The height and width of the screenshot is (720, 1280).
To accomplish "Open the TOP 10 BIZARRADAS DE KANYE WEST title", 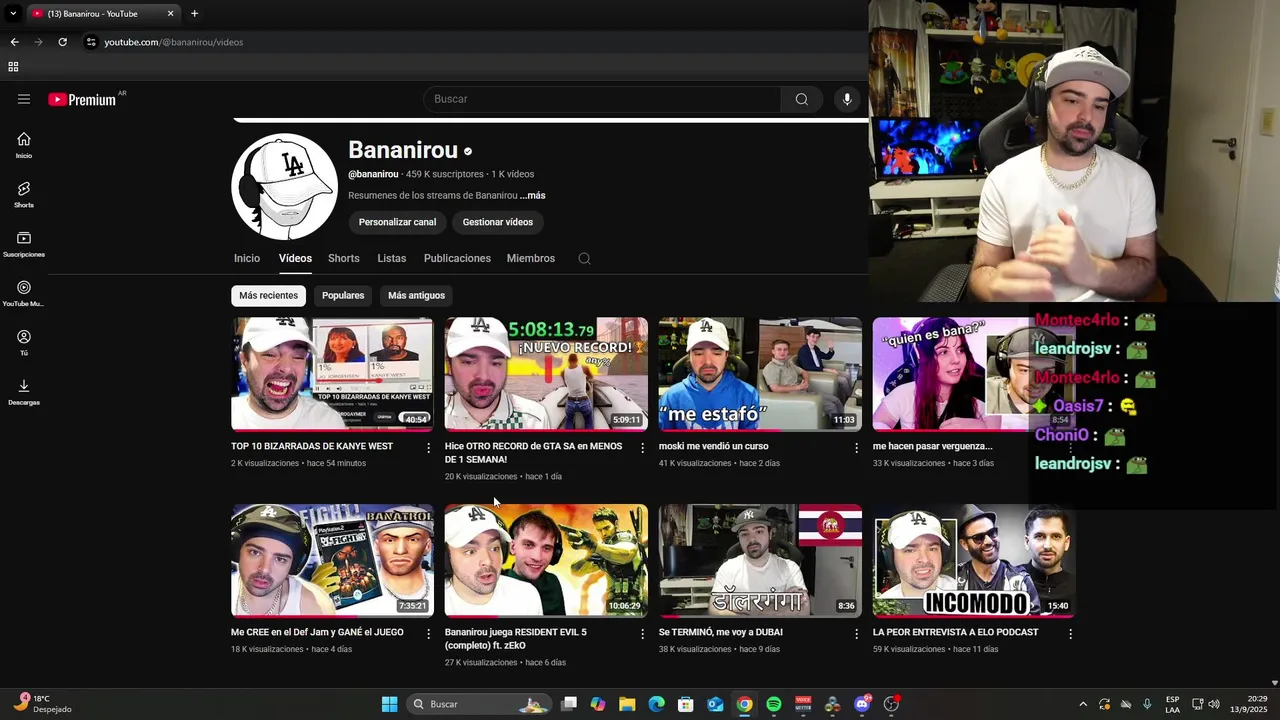I will [x=312, y=446].
